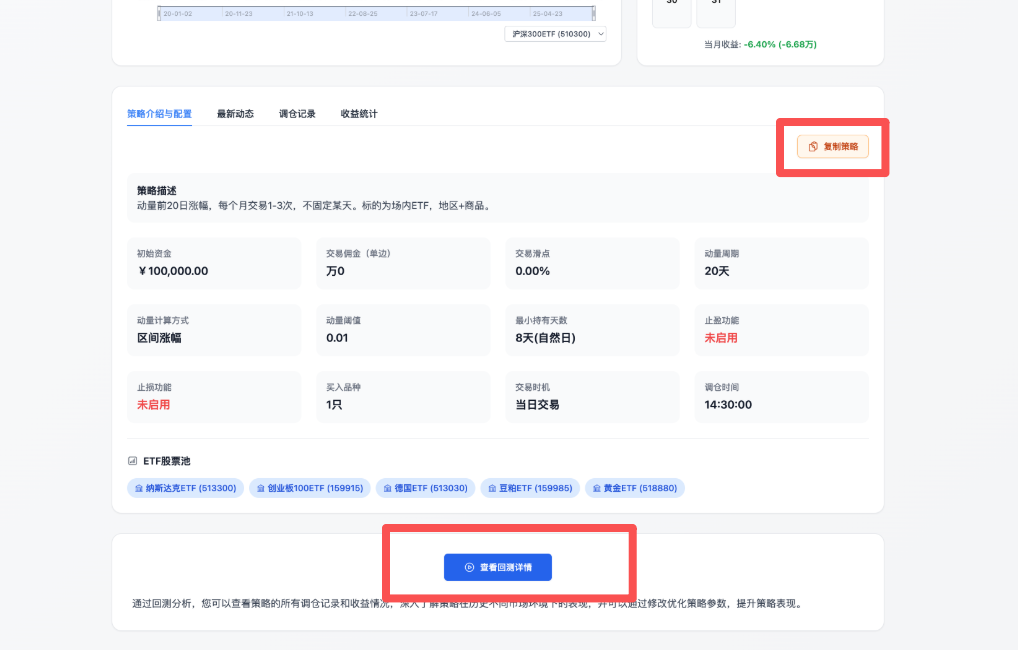Click the bank icon on 黄金ETF chip
The height and width of the screenshot is (650, 1018).
pos(597,488)
